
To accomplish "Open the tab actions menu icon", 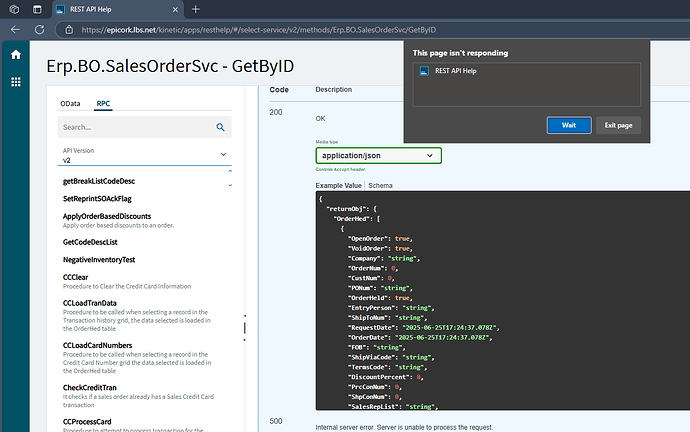I will [x=37, y=9].
